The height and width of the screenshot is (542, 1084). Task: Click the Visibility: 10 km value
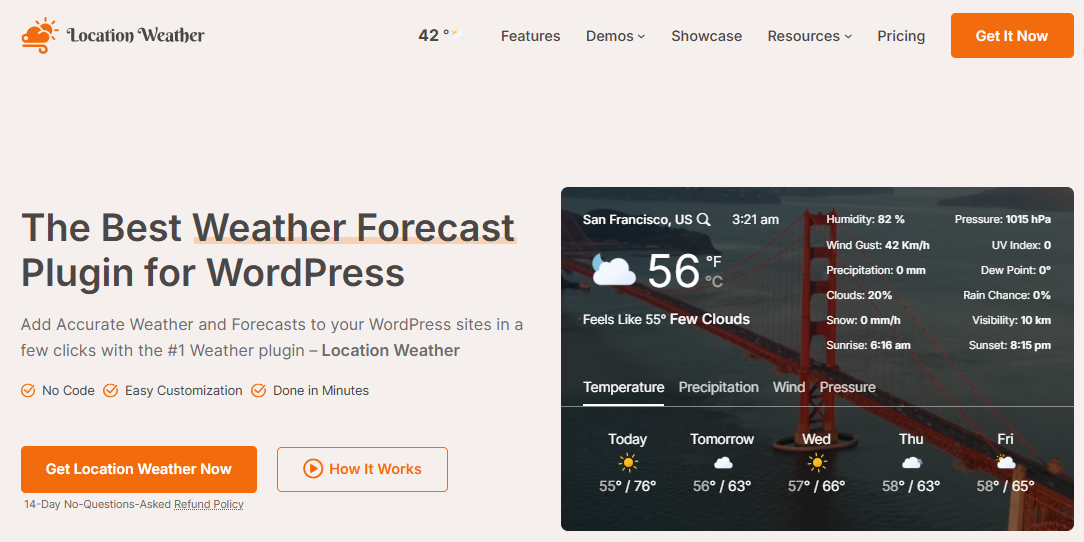click(1011, 321)
